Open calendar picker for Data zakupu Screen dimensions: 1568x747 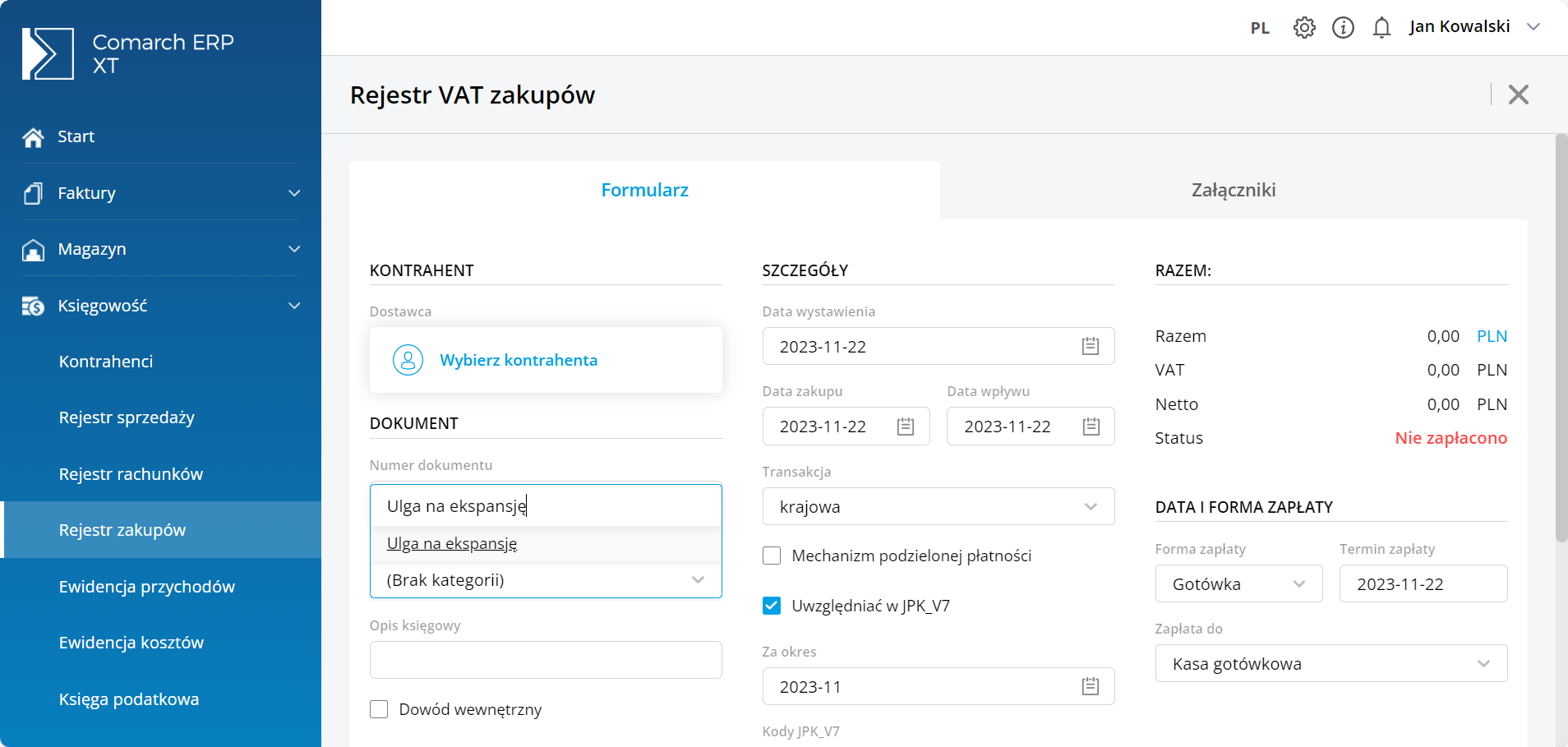(x=906, y=426)
